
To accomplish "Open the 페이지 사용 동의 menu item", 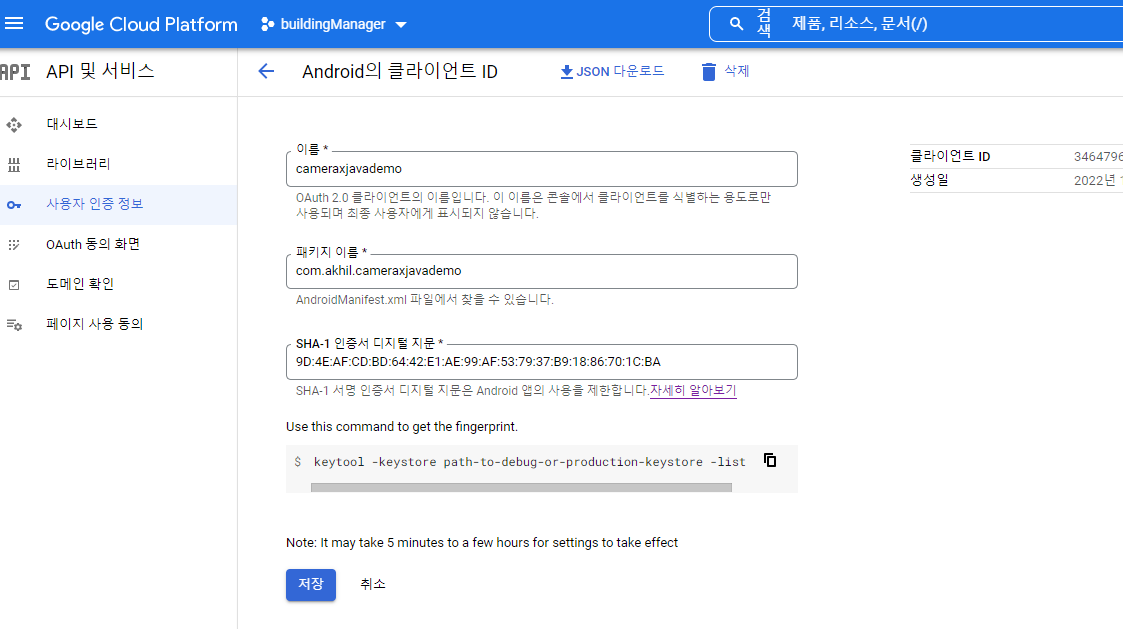I will 118,324.
